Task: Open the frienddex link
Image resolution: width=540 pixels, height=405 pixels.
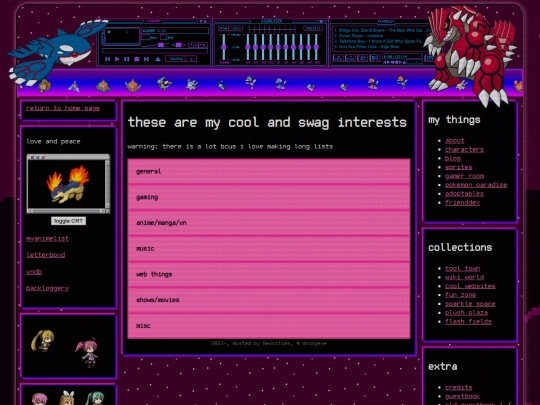Action: click(462, 202)
